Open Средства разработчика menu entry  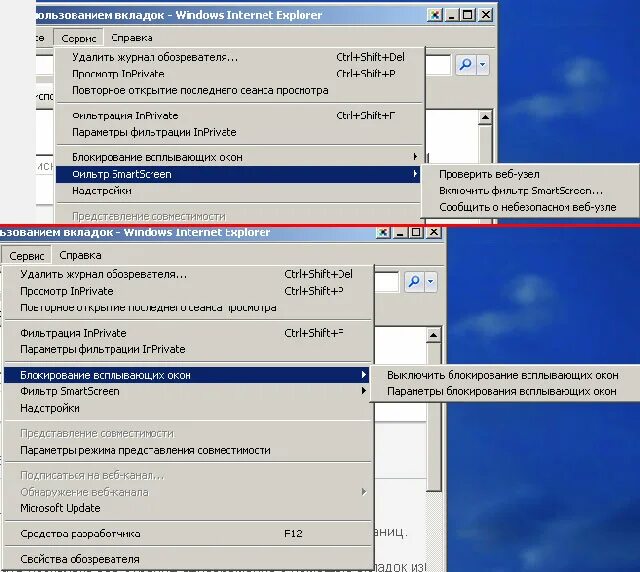[187, 534]
